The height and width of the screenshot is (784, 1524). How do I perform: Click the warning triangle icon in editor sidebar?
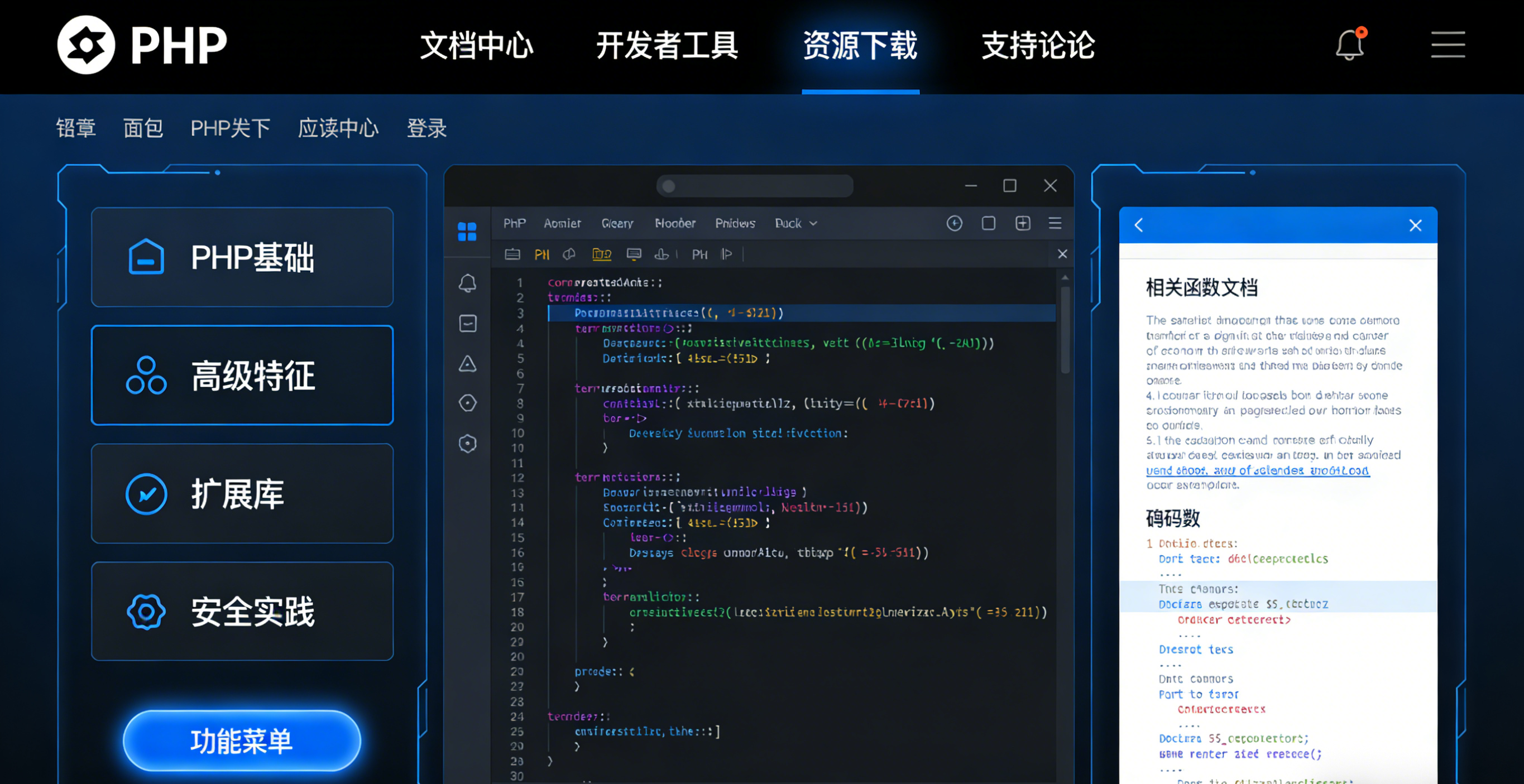point(467,364)
